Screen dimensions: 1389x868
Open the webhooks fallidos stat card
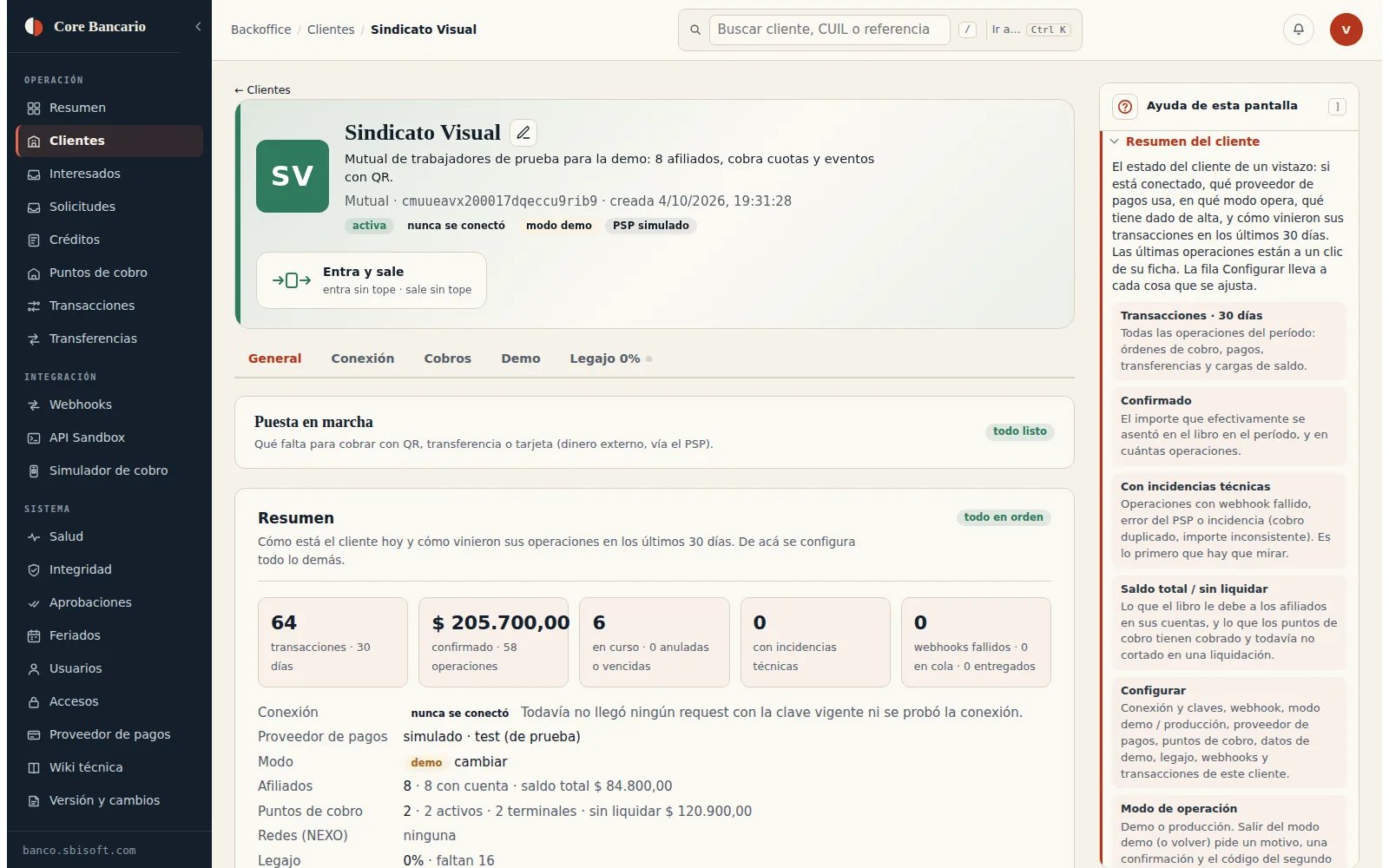(x=976, y=642)
